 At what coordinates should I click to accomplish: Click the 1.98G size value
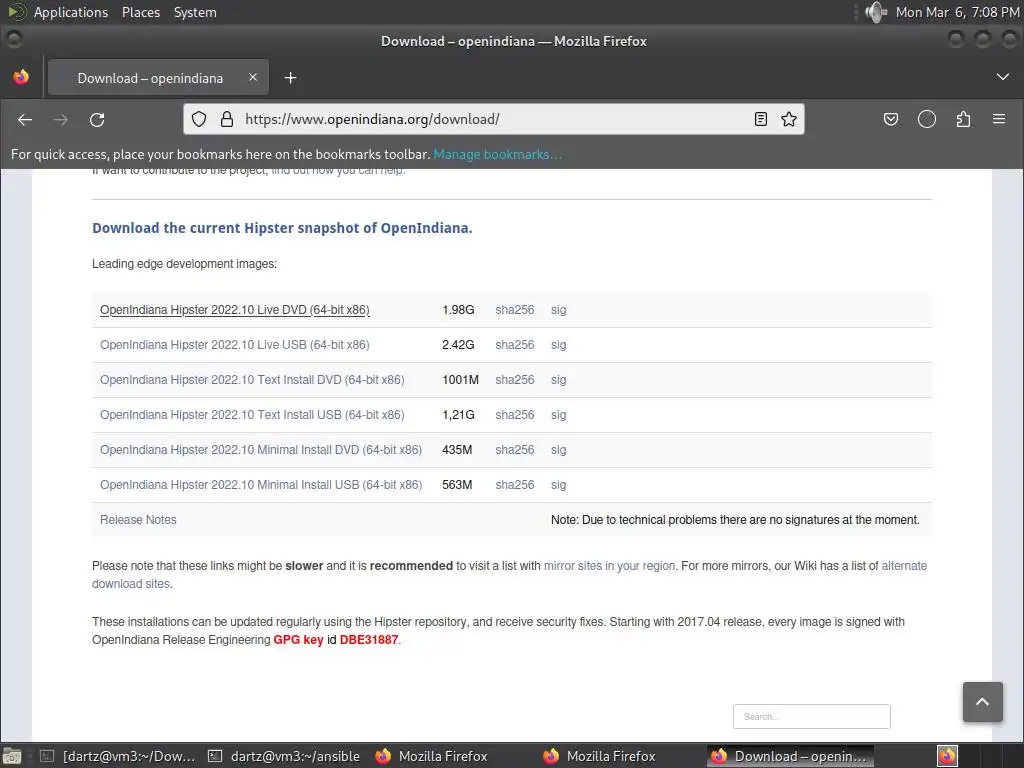(458, 310)
